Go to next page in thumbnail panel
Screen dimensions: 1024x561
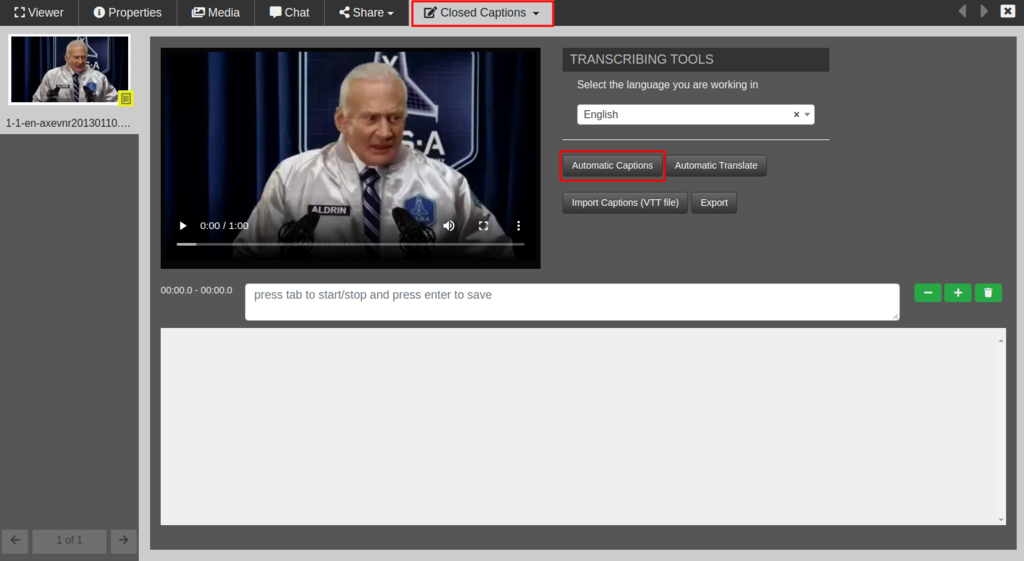[x=123, y=540]
